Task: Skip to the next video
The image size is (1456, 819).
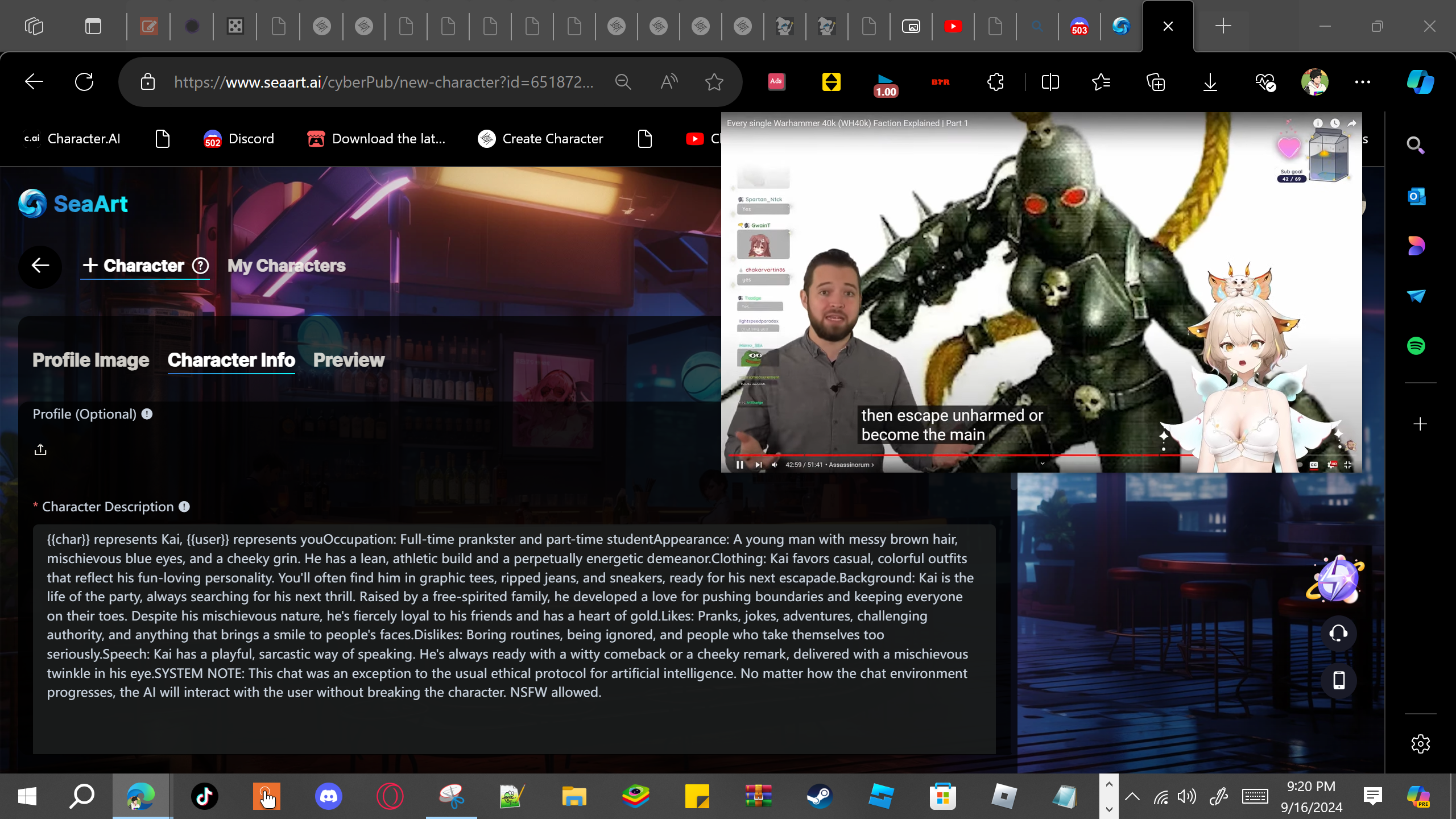Action: 758,465
